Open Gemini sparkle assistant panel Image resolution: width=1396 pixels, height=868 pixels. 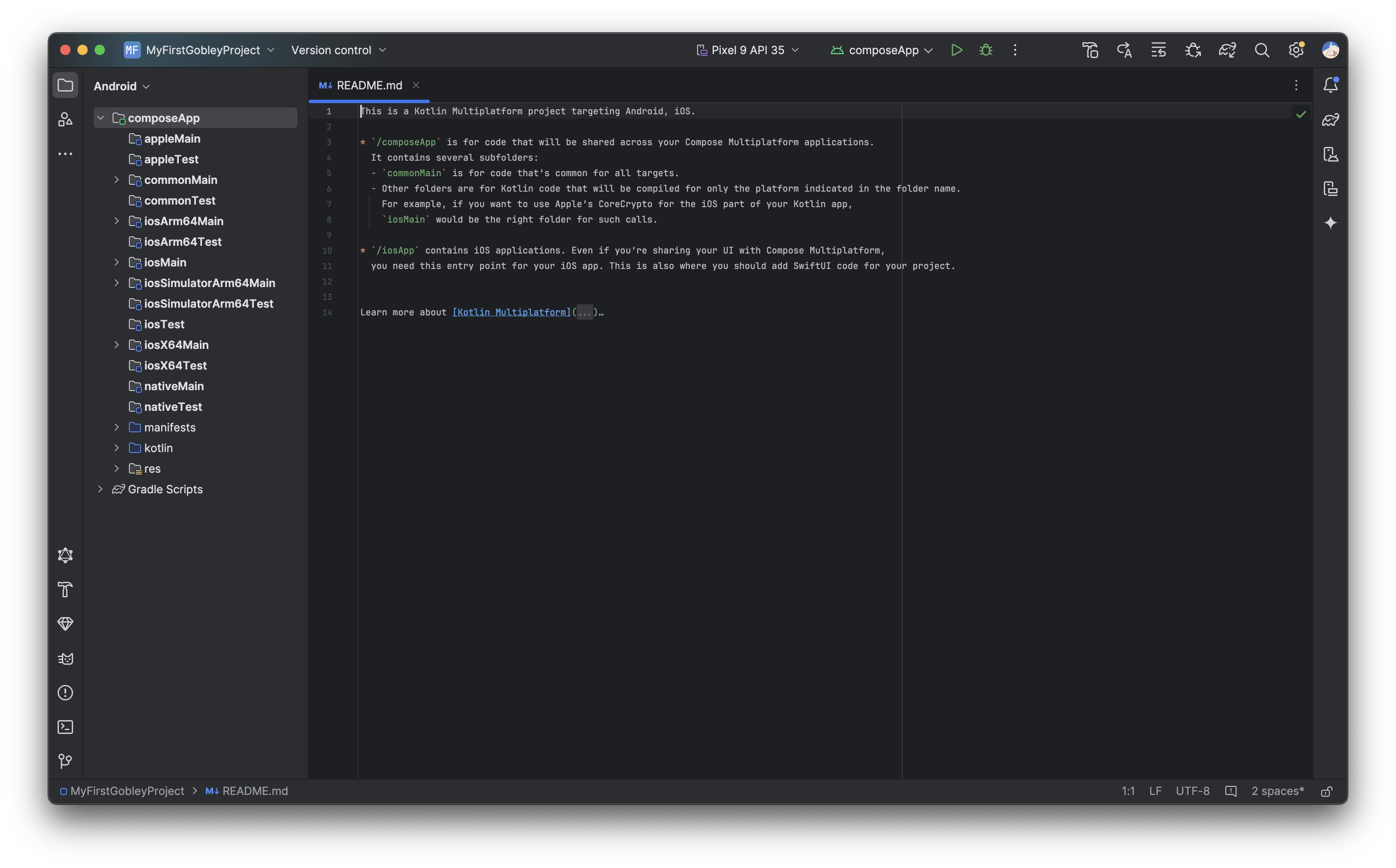[1330, 223]
